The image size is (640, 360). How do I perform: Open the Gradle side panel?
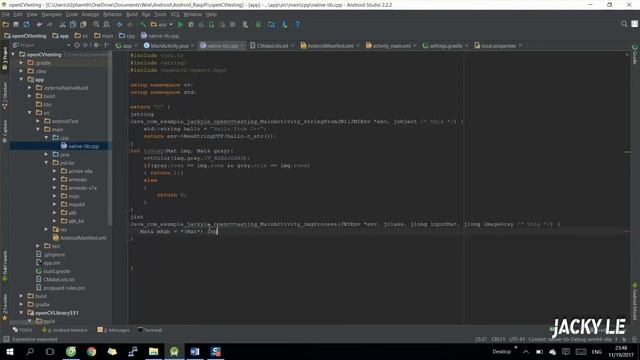click(635, 54)
